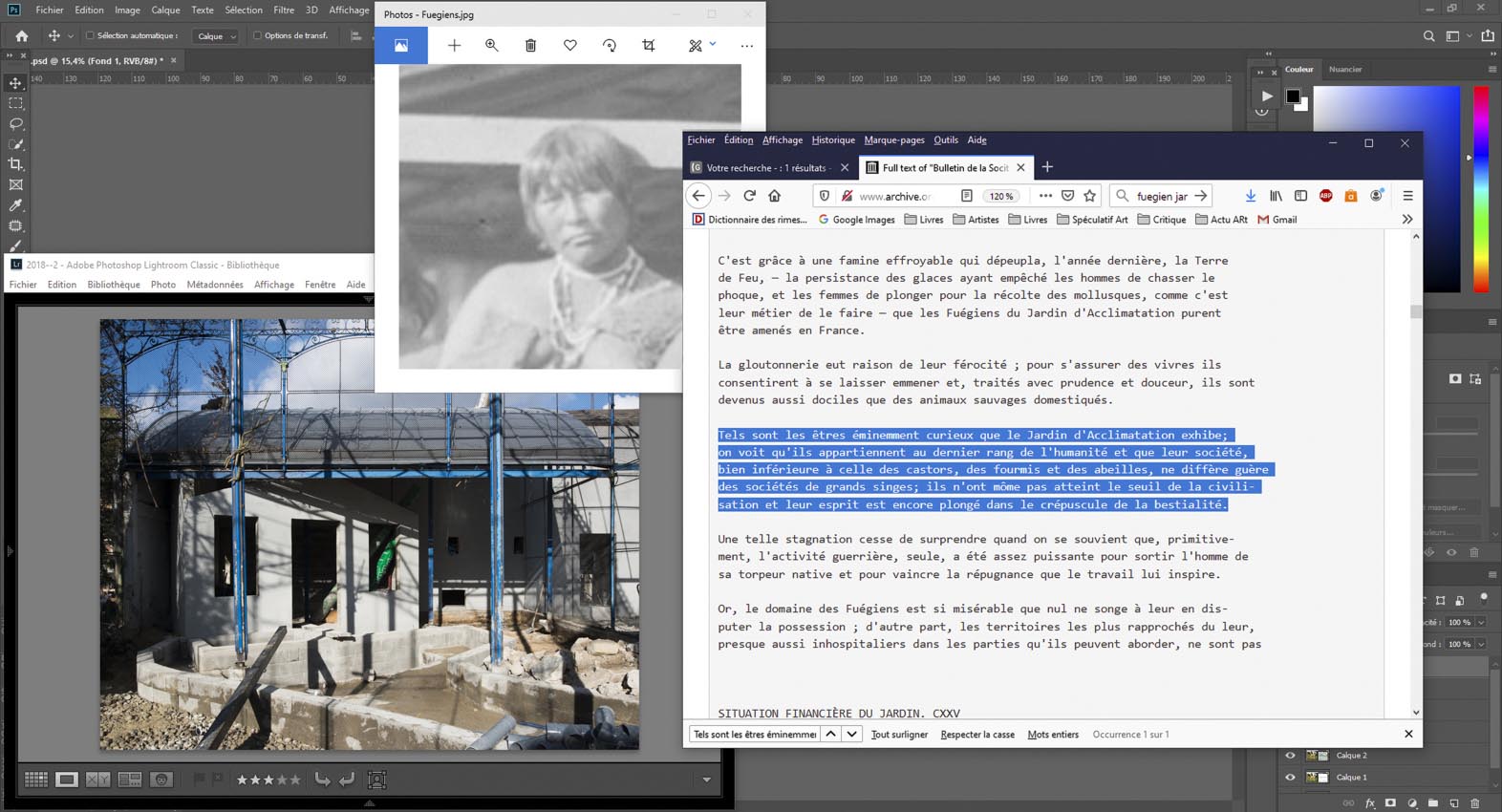The image size is (1502, 812).
Task: Open Dictionnaire des rimes bookmark
Action: [x=750, y=220]
